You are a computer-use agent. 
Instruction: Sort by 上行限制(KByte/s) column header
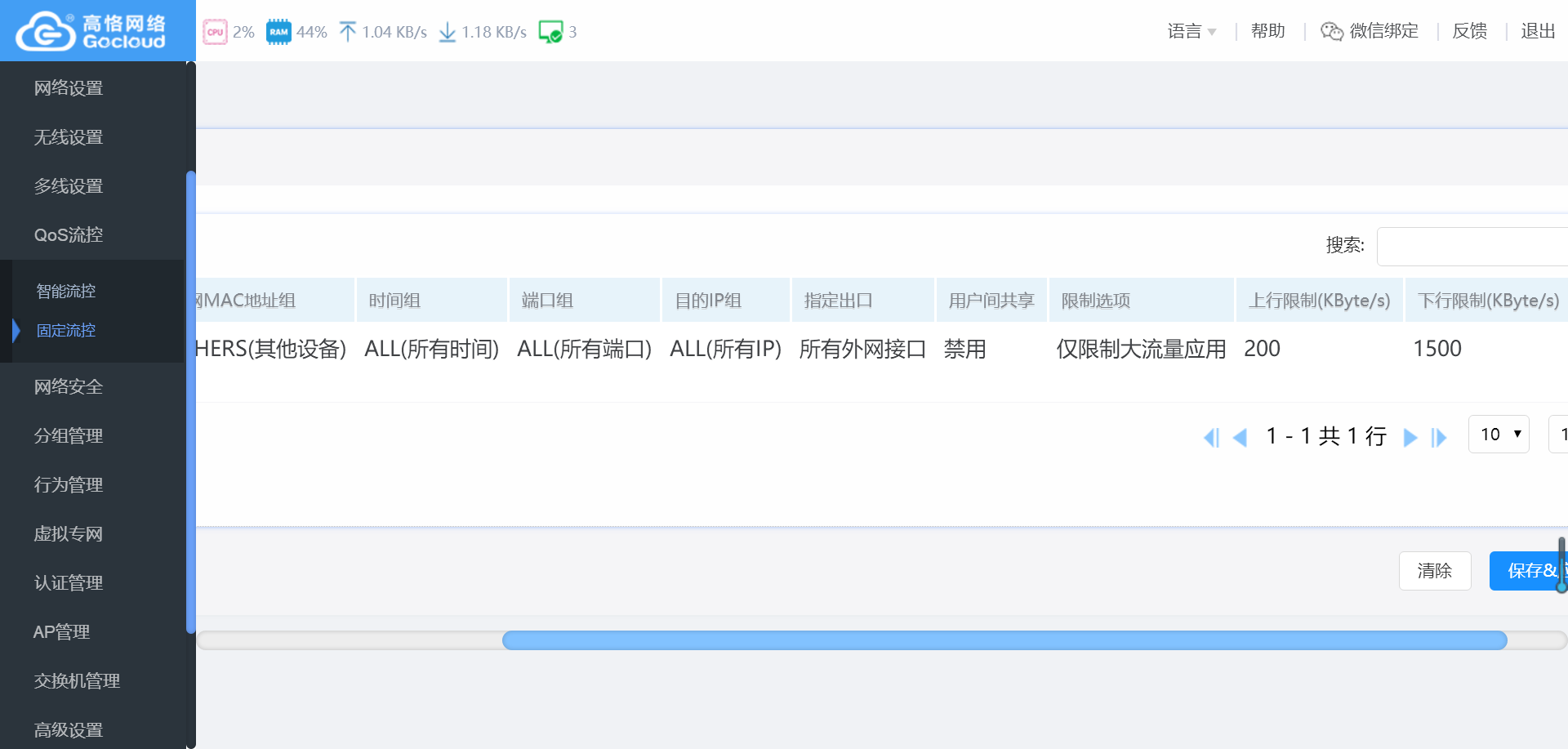[x=1320, y=300]
